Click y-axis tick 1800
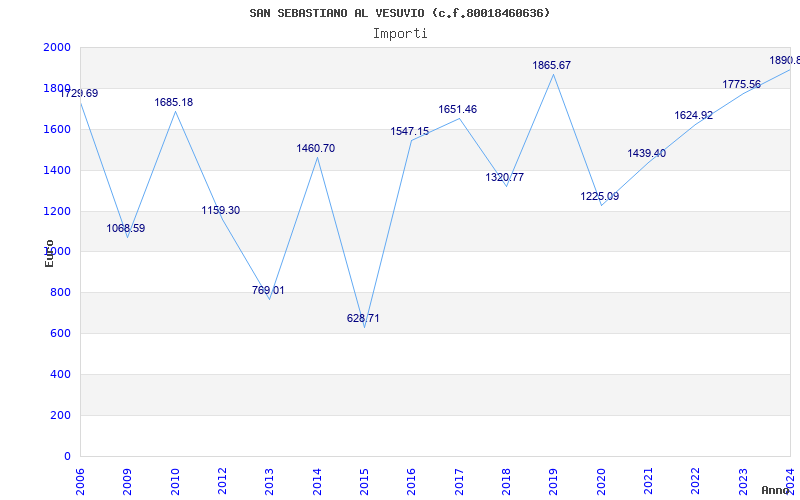The image size is (800, 500). [x=57, y=88]
